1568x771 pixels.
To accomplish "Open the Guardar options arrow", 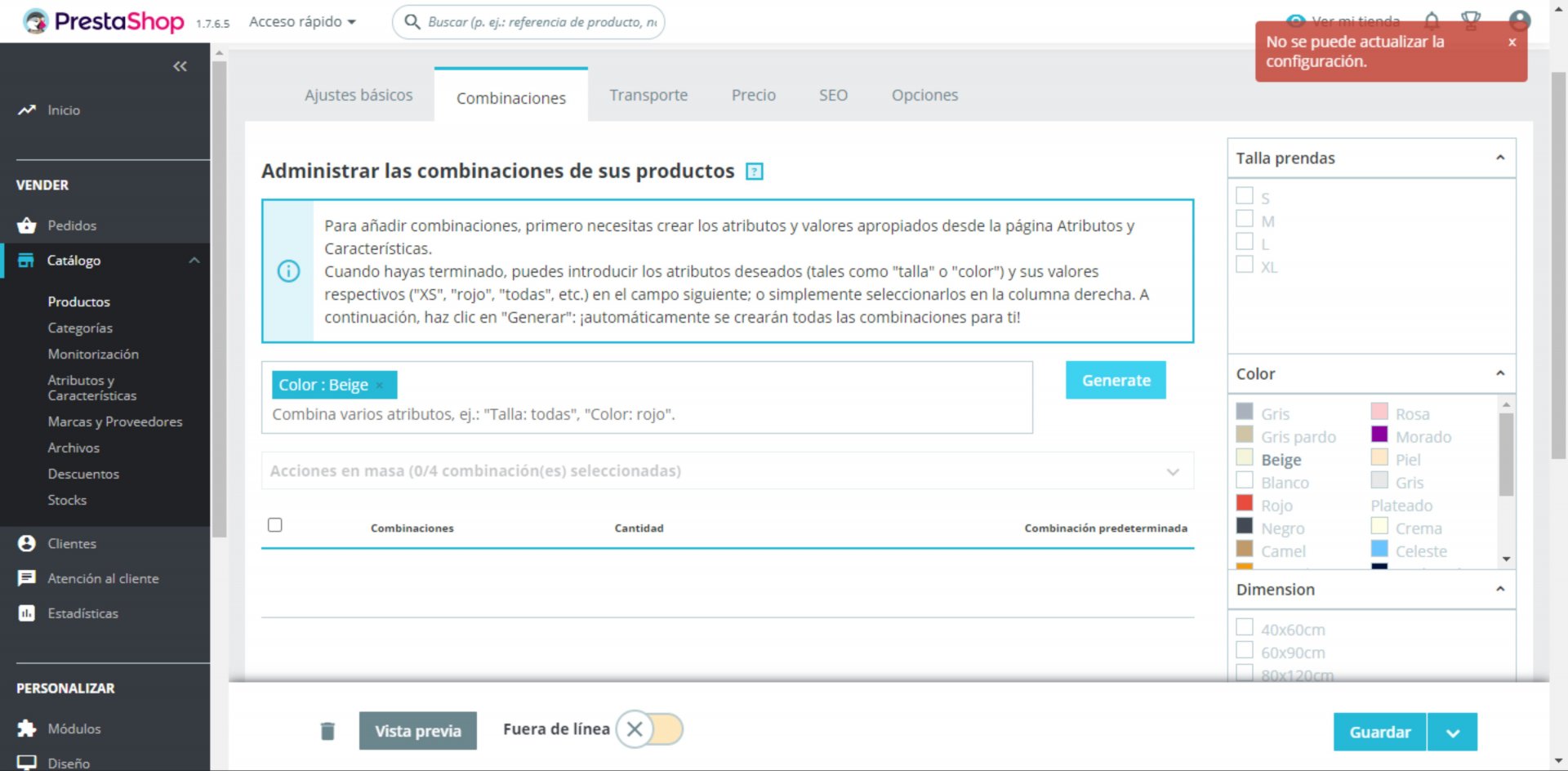I will point(1453,732).
